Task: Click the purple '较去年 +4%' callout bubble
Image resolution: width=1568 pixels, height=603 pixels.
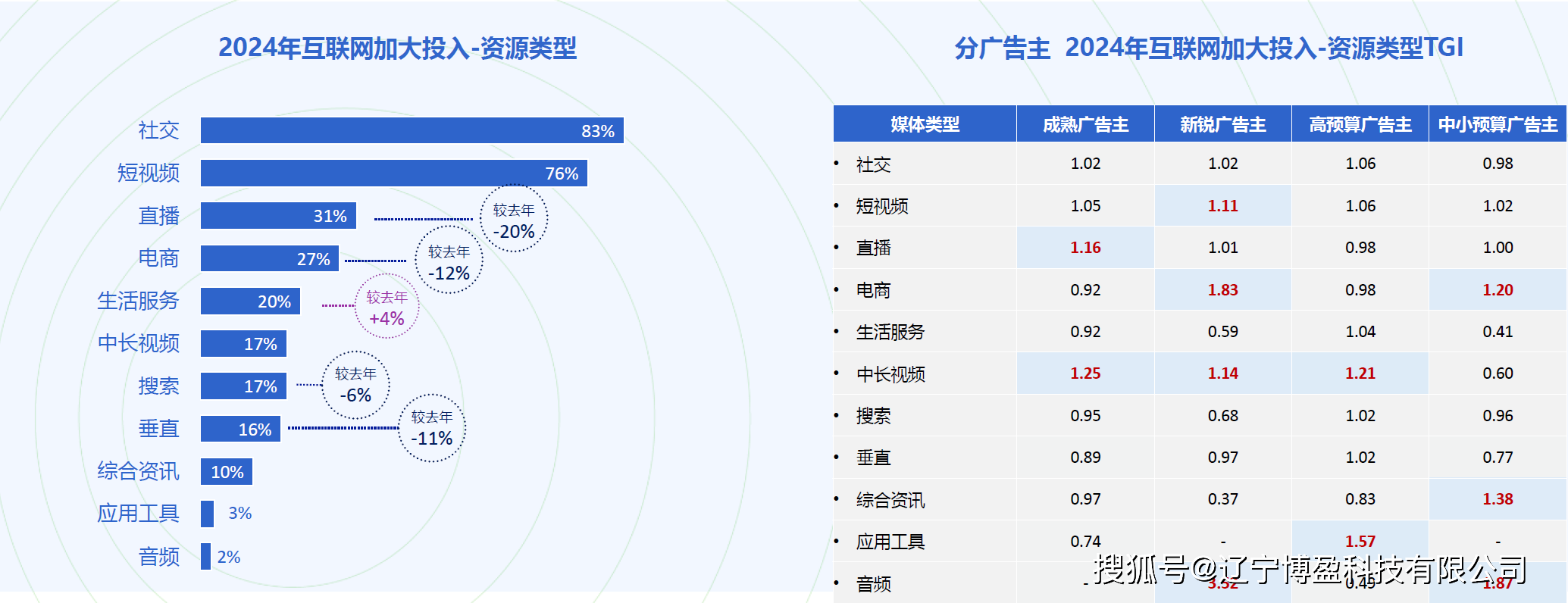Action: click(387, 306)
